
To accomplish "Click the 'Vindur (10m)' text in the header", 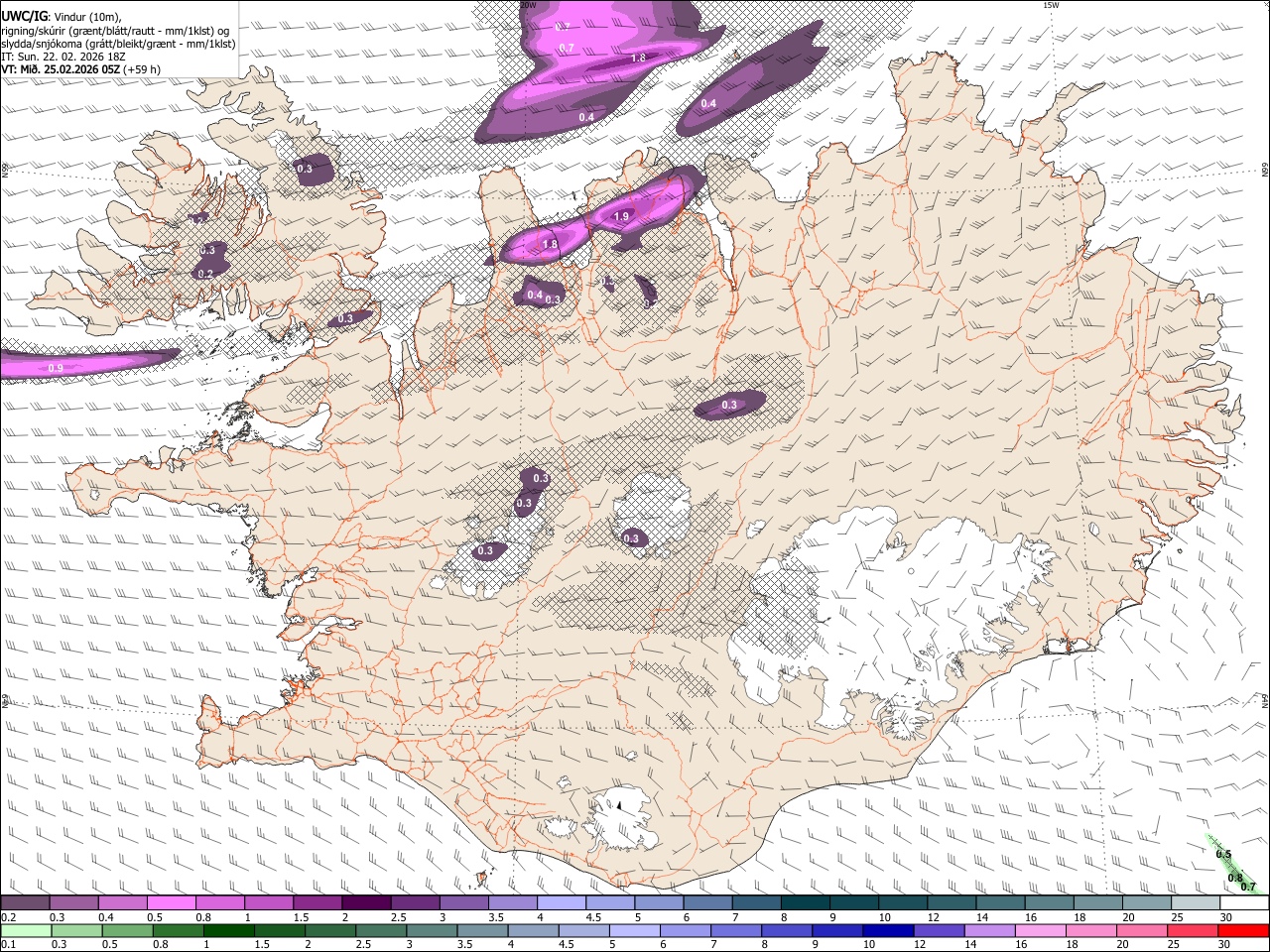I will (87, 16).
